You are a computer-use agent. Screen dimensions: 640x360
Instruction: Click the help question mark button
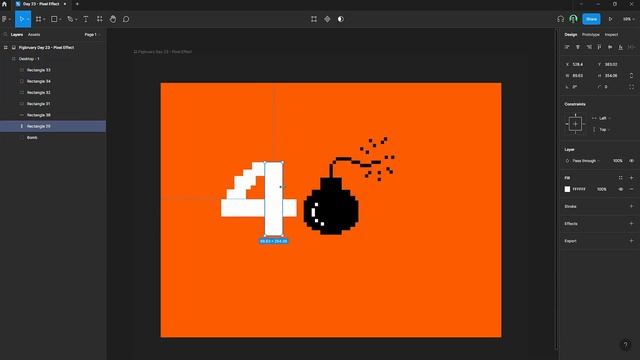625,345
